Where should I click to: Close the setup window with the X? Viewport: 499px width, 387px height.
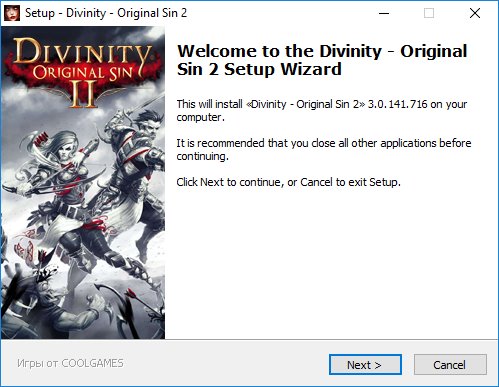[x=475, y=13]
